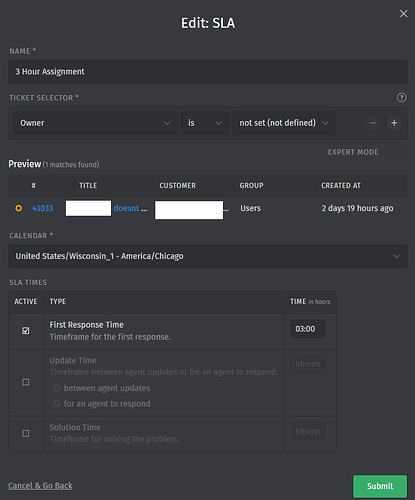415x500 pixels.
Task: Open the ticket selector help icon
Action: (401, 97)
